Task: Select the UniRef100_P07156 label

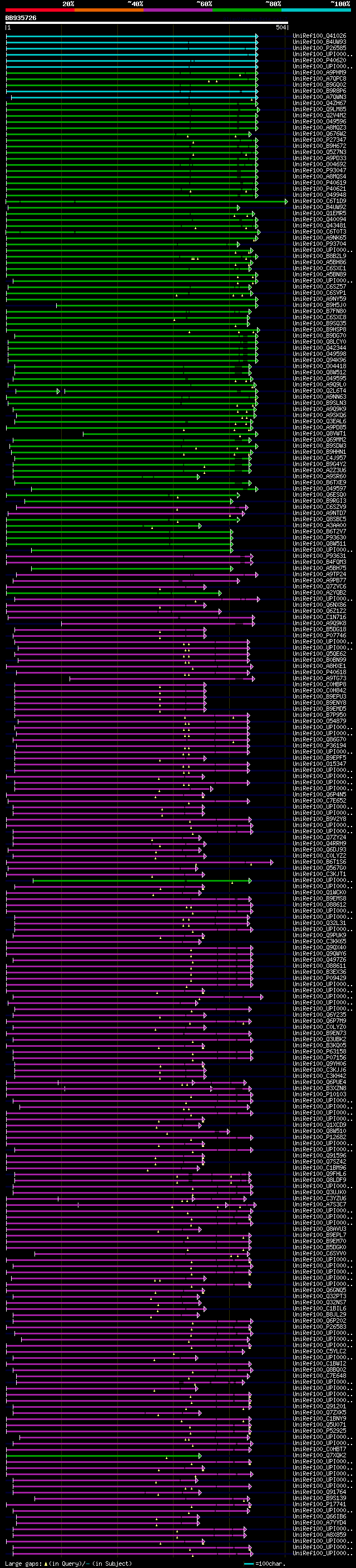Action: [319, 1058]
